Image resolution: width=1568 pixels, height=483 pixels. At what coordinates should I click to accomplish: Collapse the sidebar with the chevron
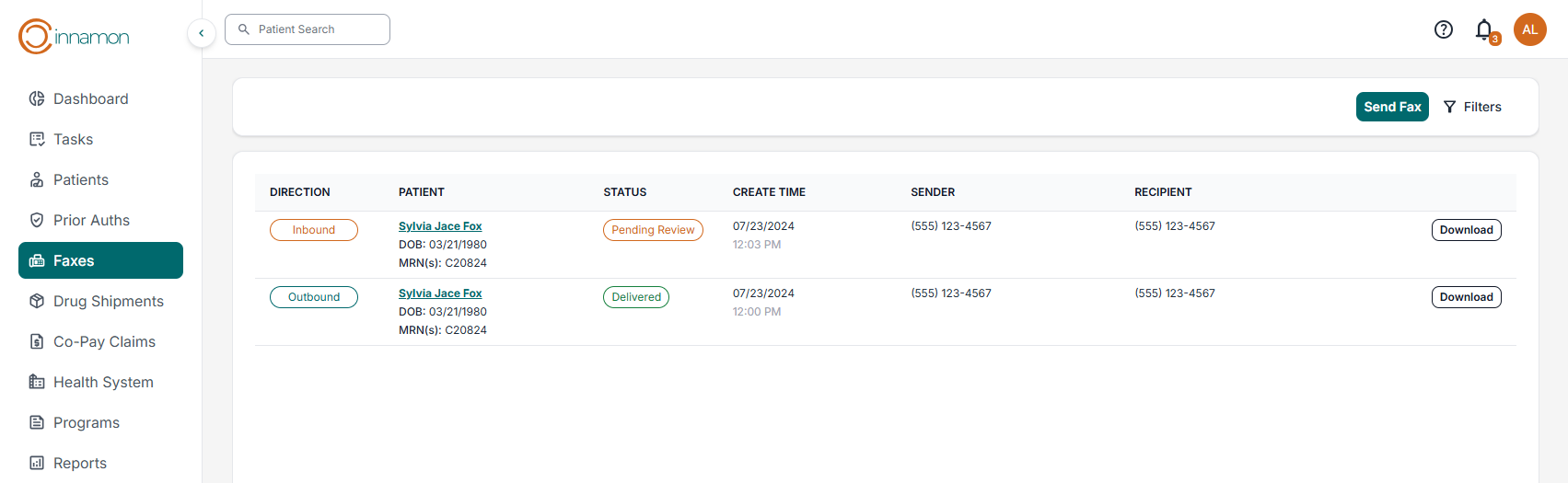(202, 33)
